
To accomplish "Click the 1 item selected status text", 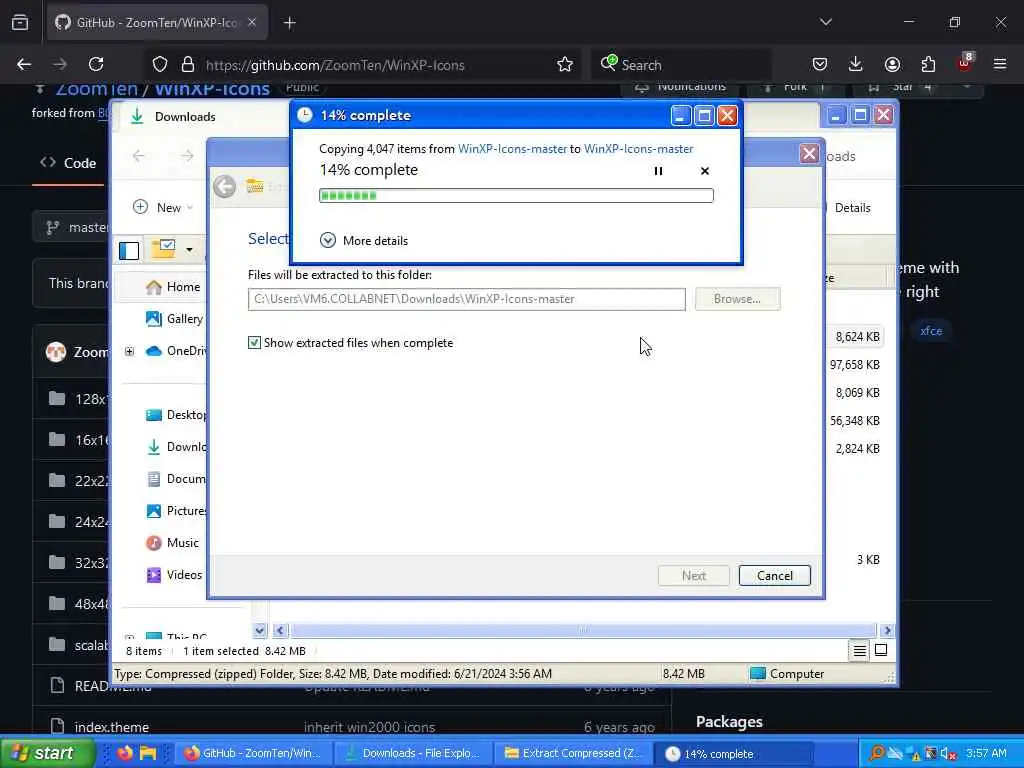I will [x=221, y=651].
